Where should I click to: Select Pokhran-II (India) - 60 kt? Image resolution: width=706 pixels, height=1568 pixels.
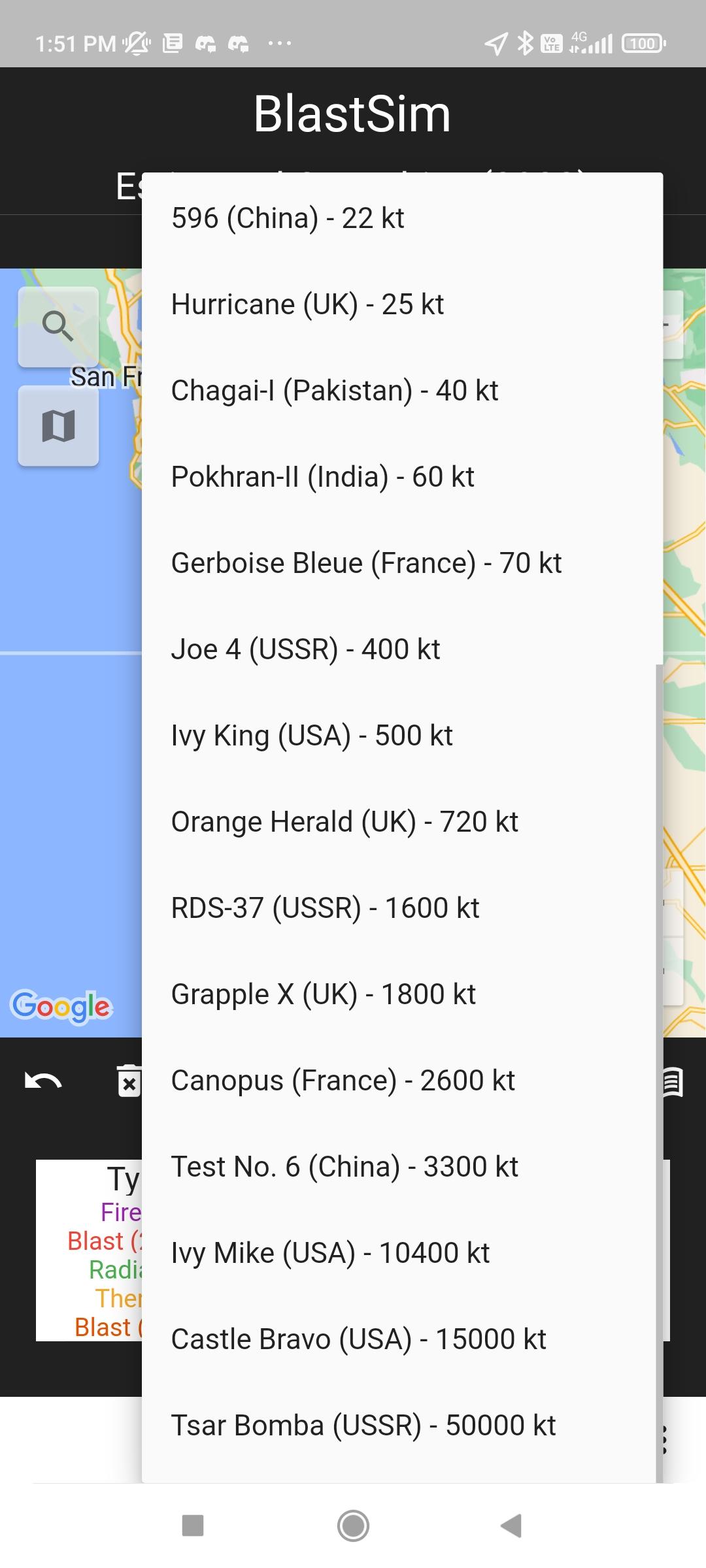tap(322, 477)
